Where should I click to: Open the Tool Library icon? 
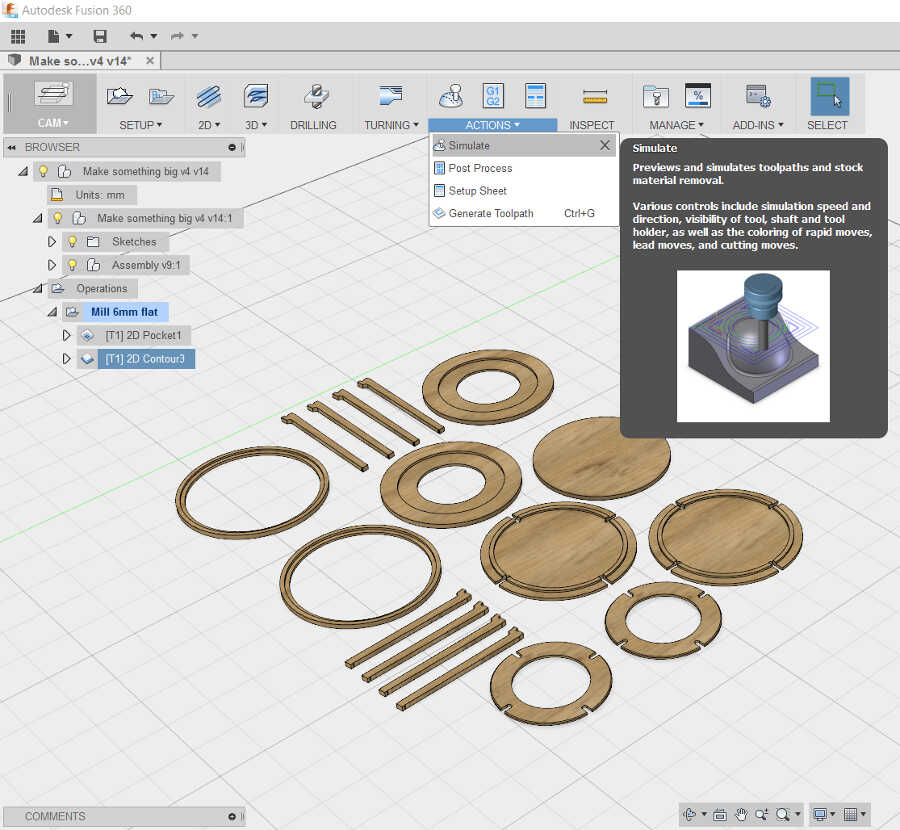coord(655,96)
